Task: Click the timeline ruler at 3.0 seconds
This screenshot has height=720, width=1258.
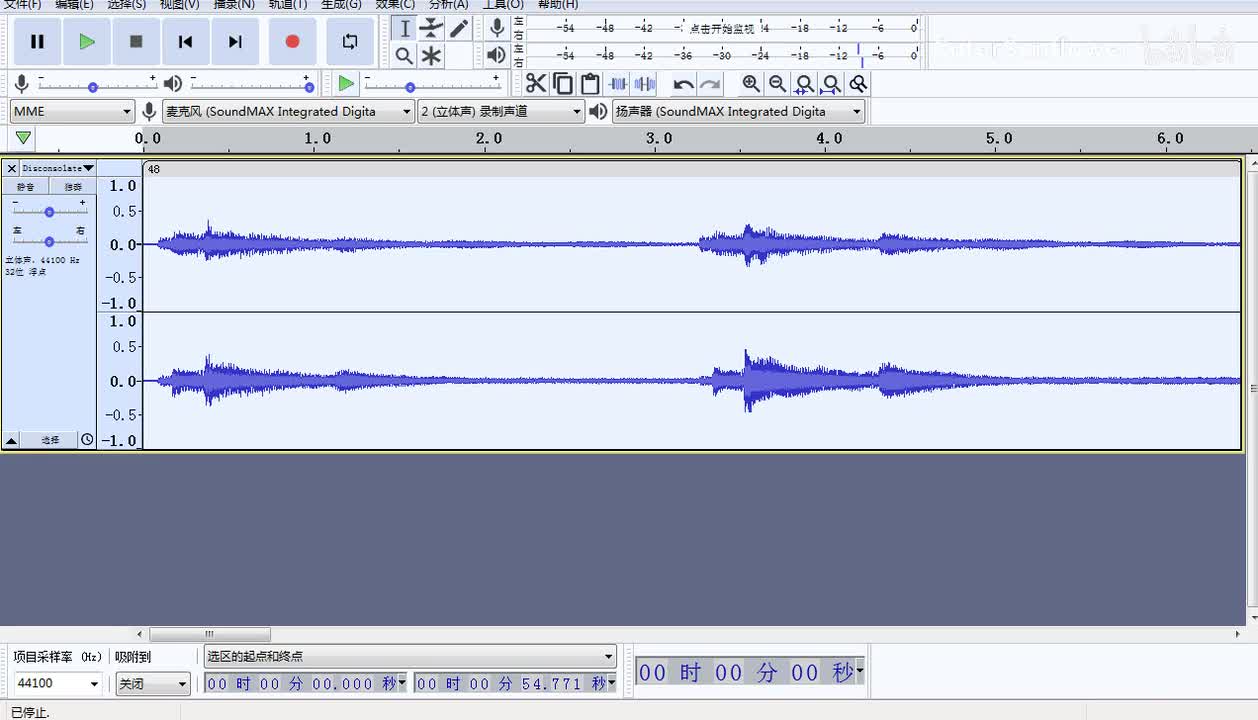Action: click(x=659, y=138)
